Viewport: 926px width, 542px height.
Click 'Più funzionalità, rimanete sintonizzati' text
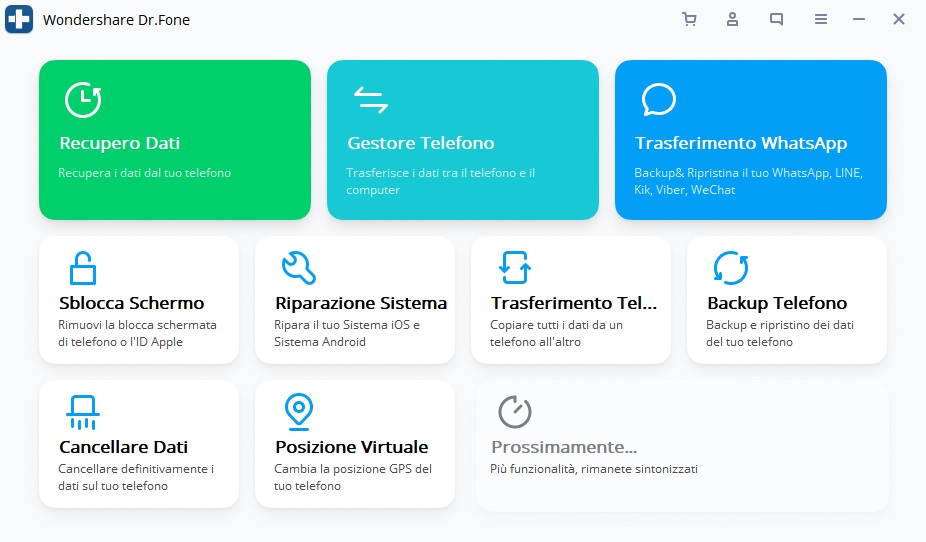594,469
